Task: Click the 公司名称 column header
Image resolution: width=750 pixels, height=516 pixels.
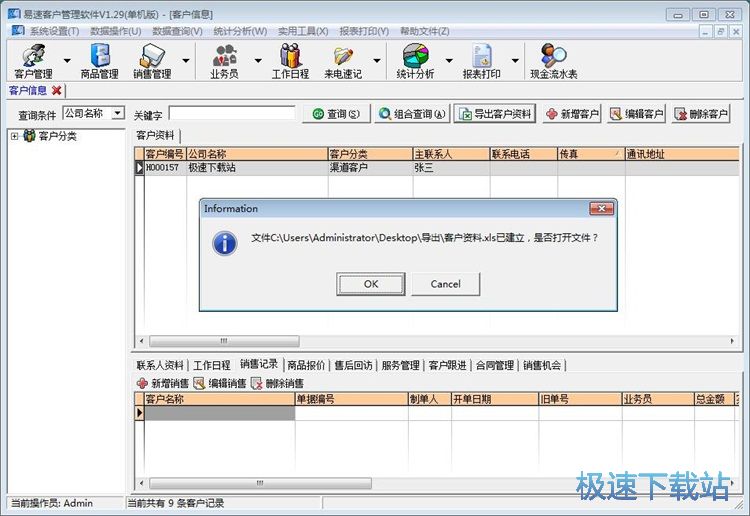Action: point(257,154)
